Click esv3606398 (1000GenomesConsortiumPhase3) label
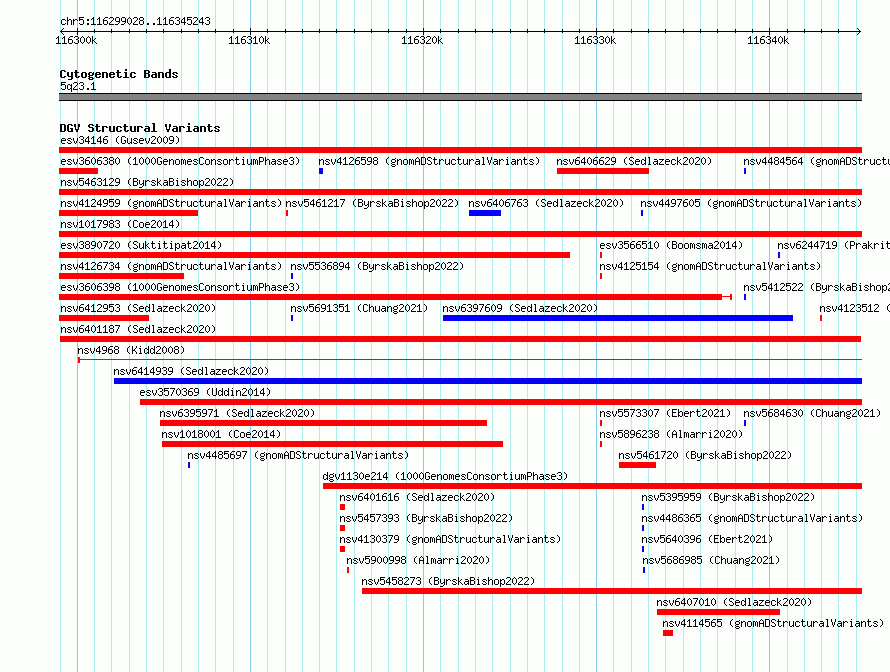The width and height of the screenshot is (890, 672). coord(180,287)
